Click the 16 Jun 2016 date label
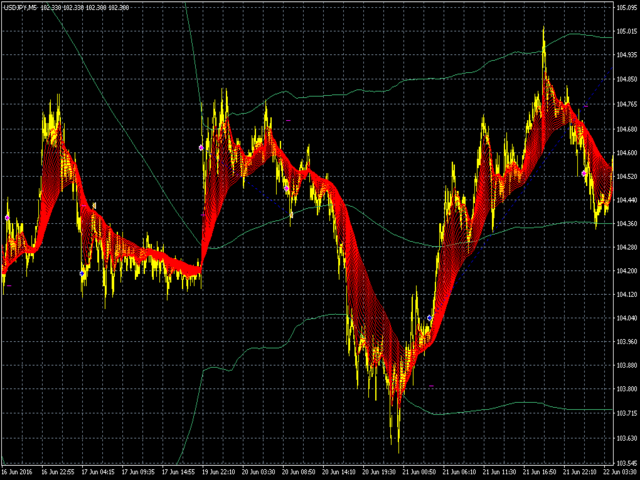Viewport: 640px width, 480px height. (x=17, y=472)
